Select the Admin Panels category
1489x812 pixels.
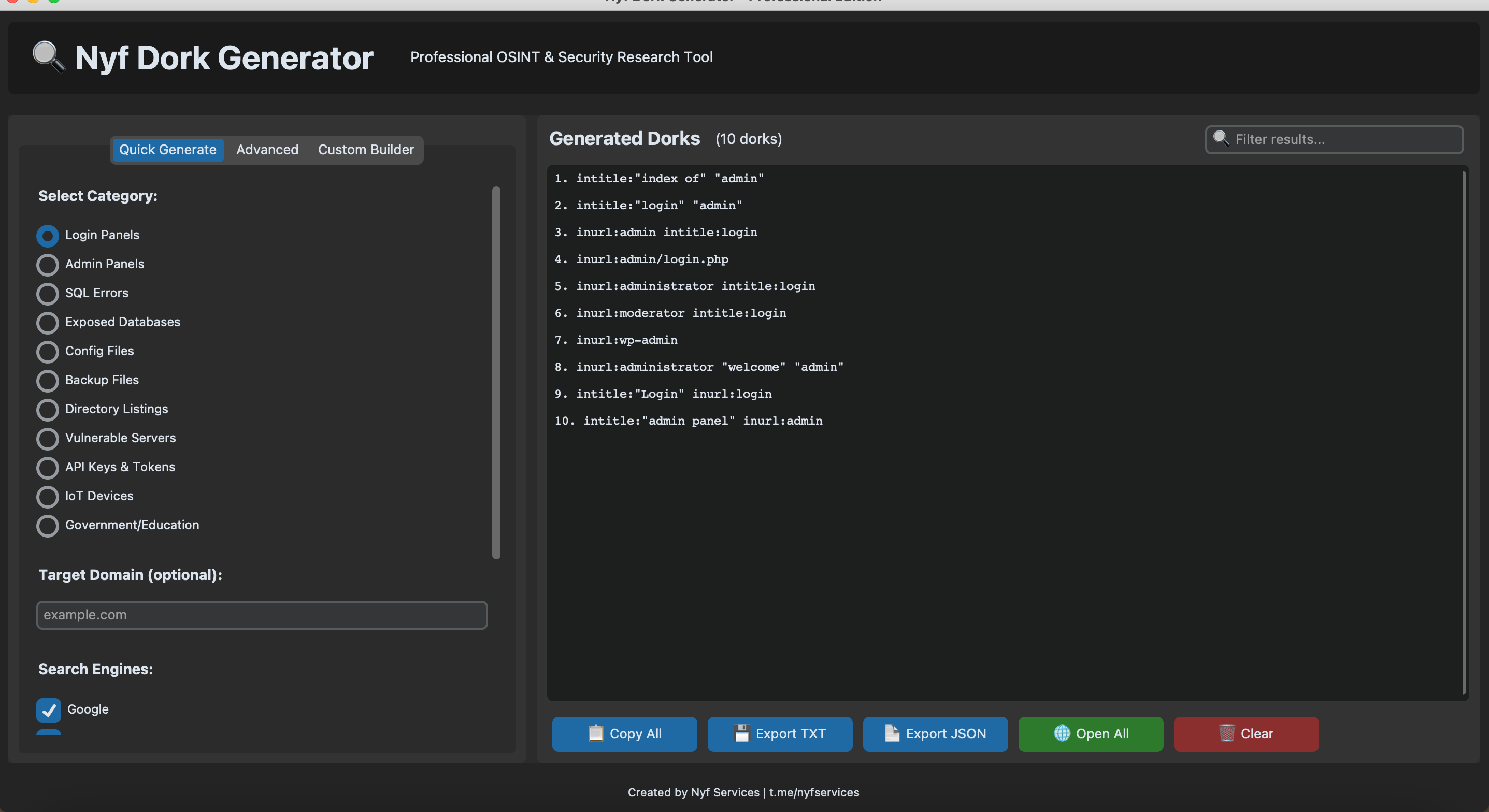click(47, 265)
